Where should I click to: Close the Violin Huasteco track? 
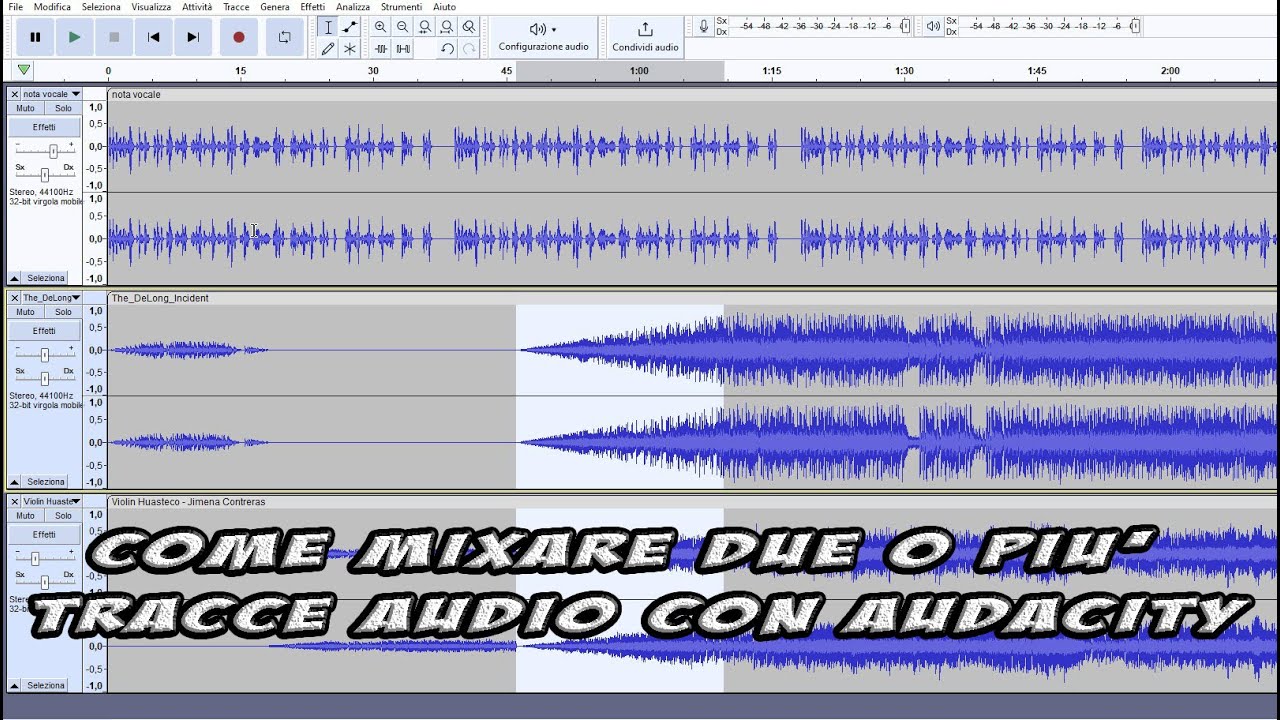(14, 501)
